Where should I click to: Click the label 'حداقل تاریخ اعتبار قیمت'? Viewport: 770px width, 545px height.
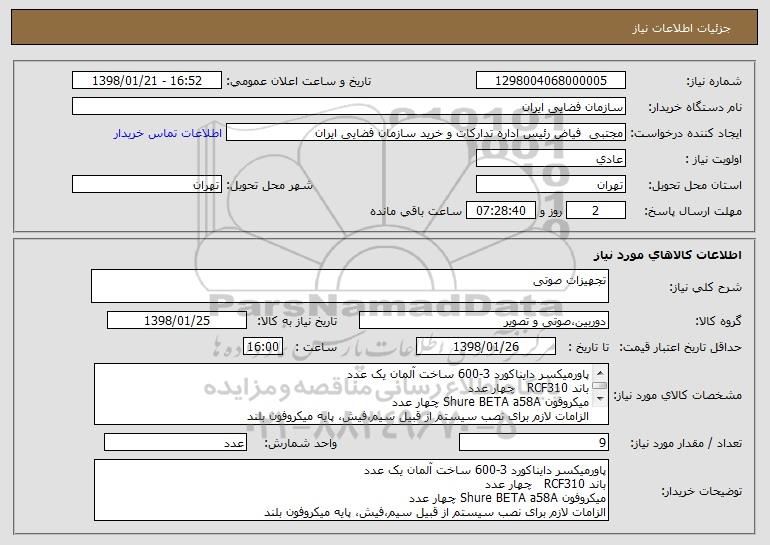[680, 347]
